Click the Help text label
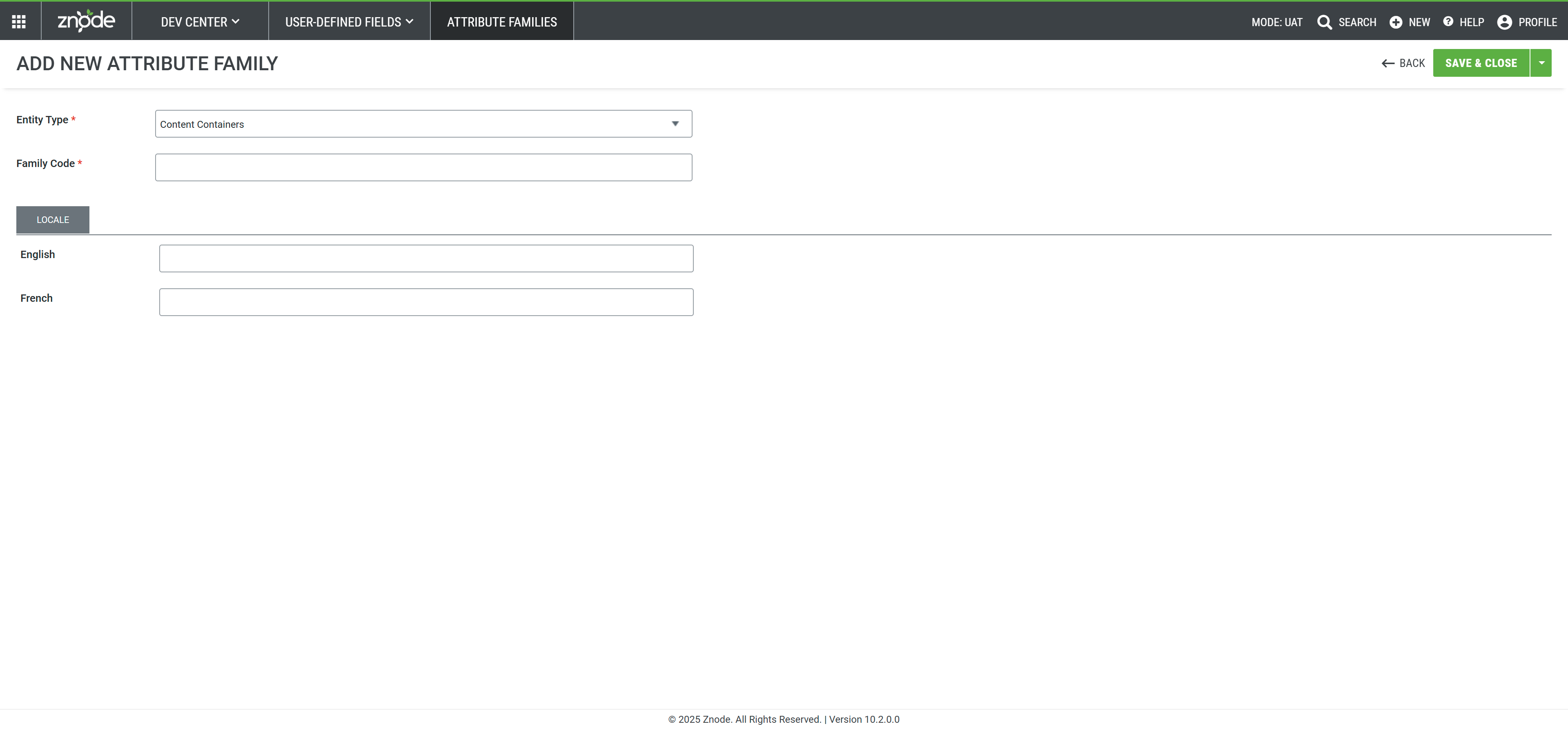 point(1471,22)
